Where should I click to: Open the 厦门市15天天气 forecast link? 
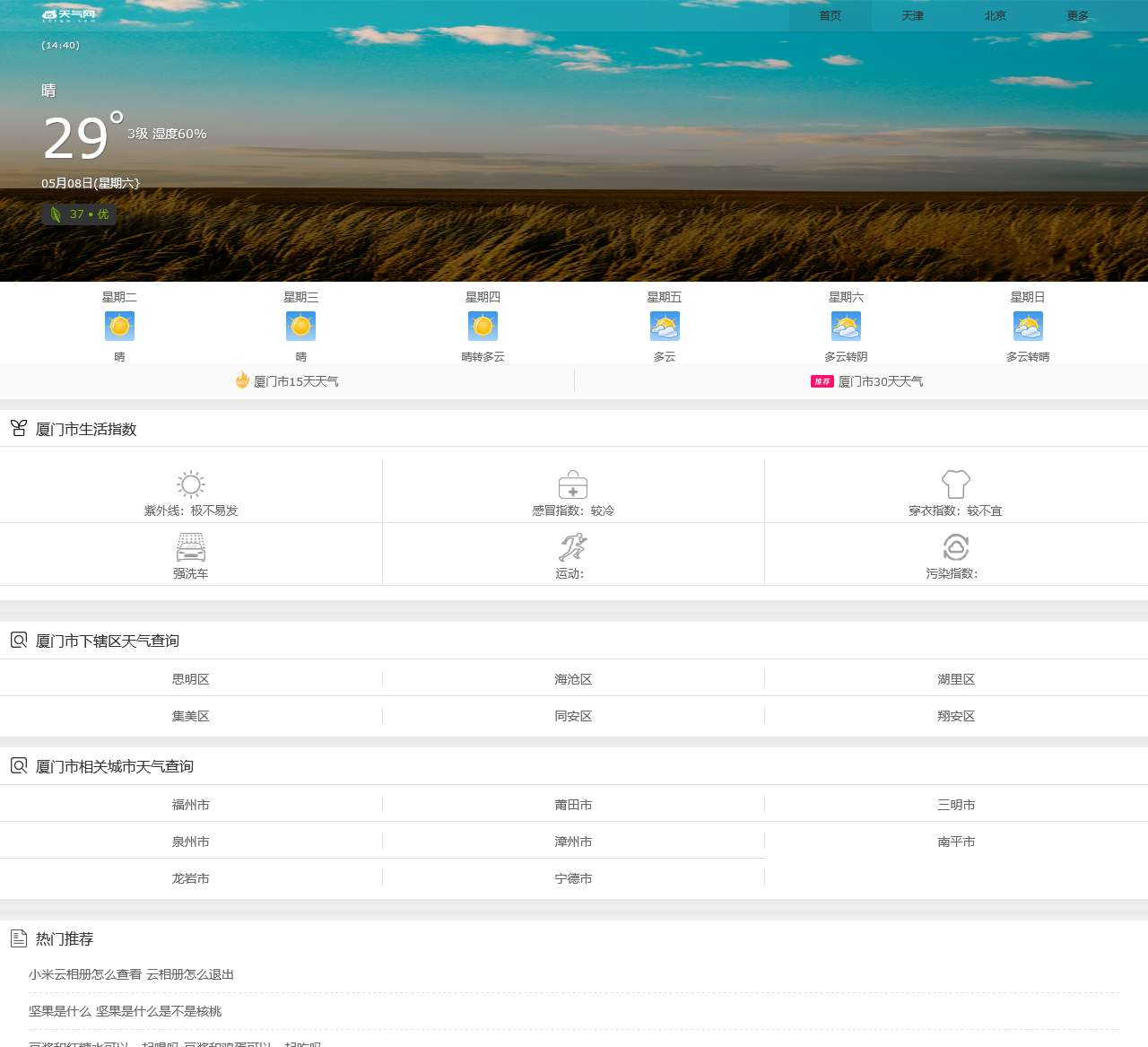pos(296,381)
